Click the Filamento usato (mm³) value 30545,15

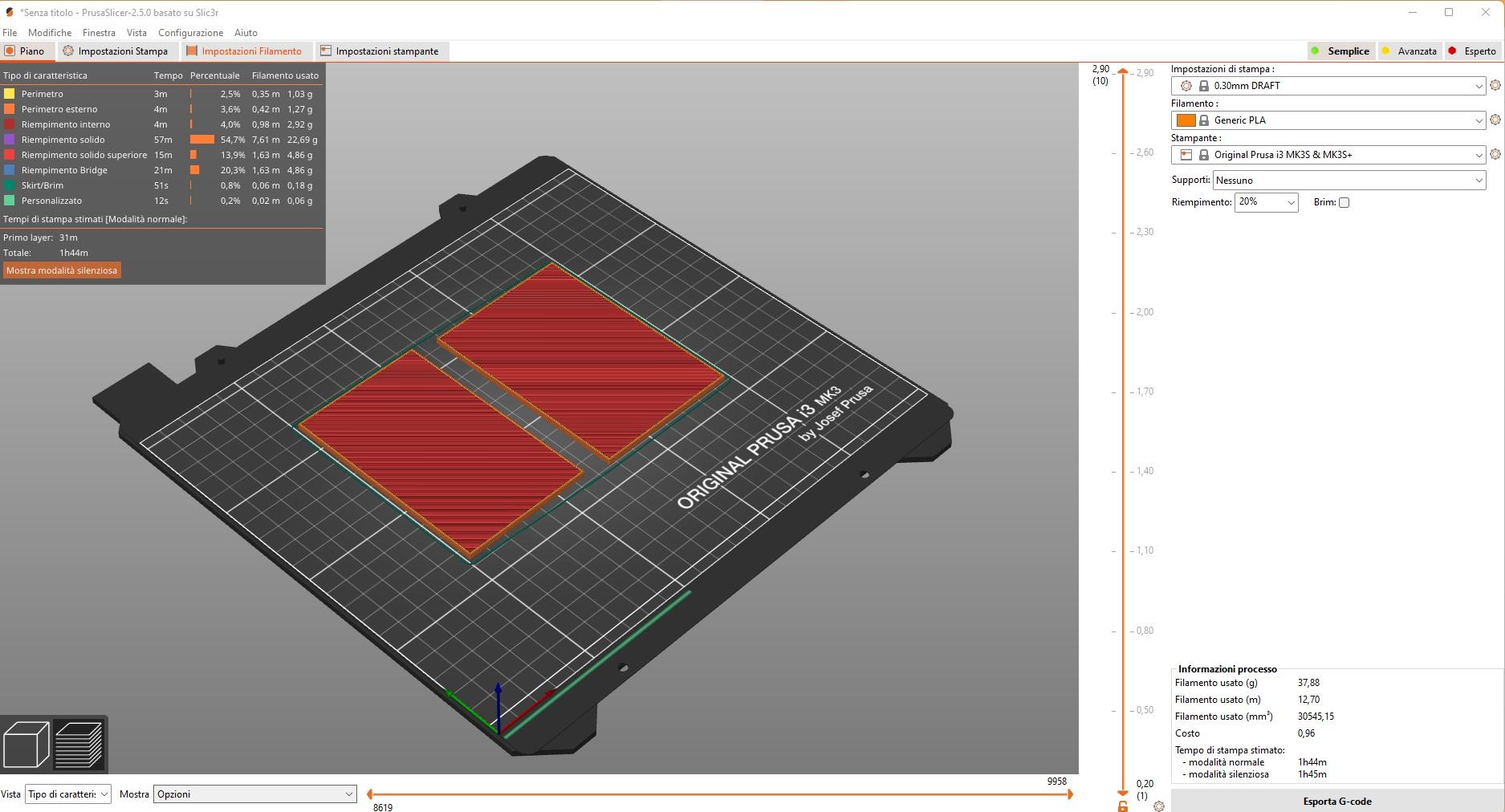tap(1316, 717)
